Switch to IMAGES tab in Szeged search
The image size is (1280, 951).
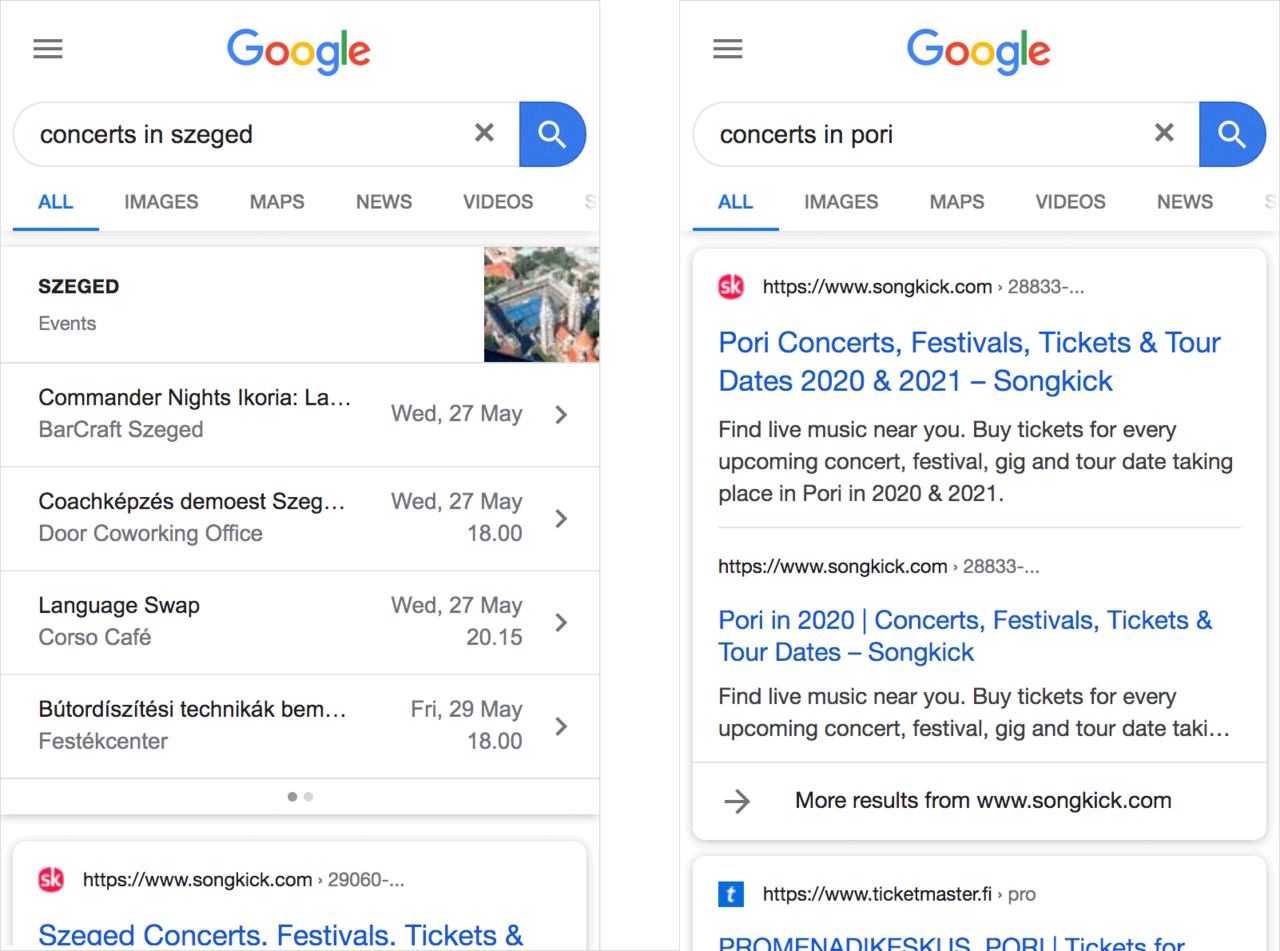[x=161, y=202]
